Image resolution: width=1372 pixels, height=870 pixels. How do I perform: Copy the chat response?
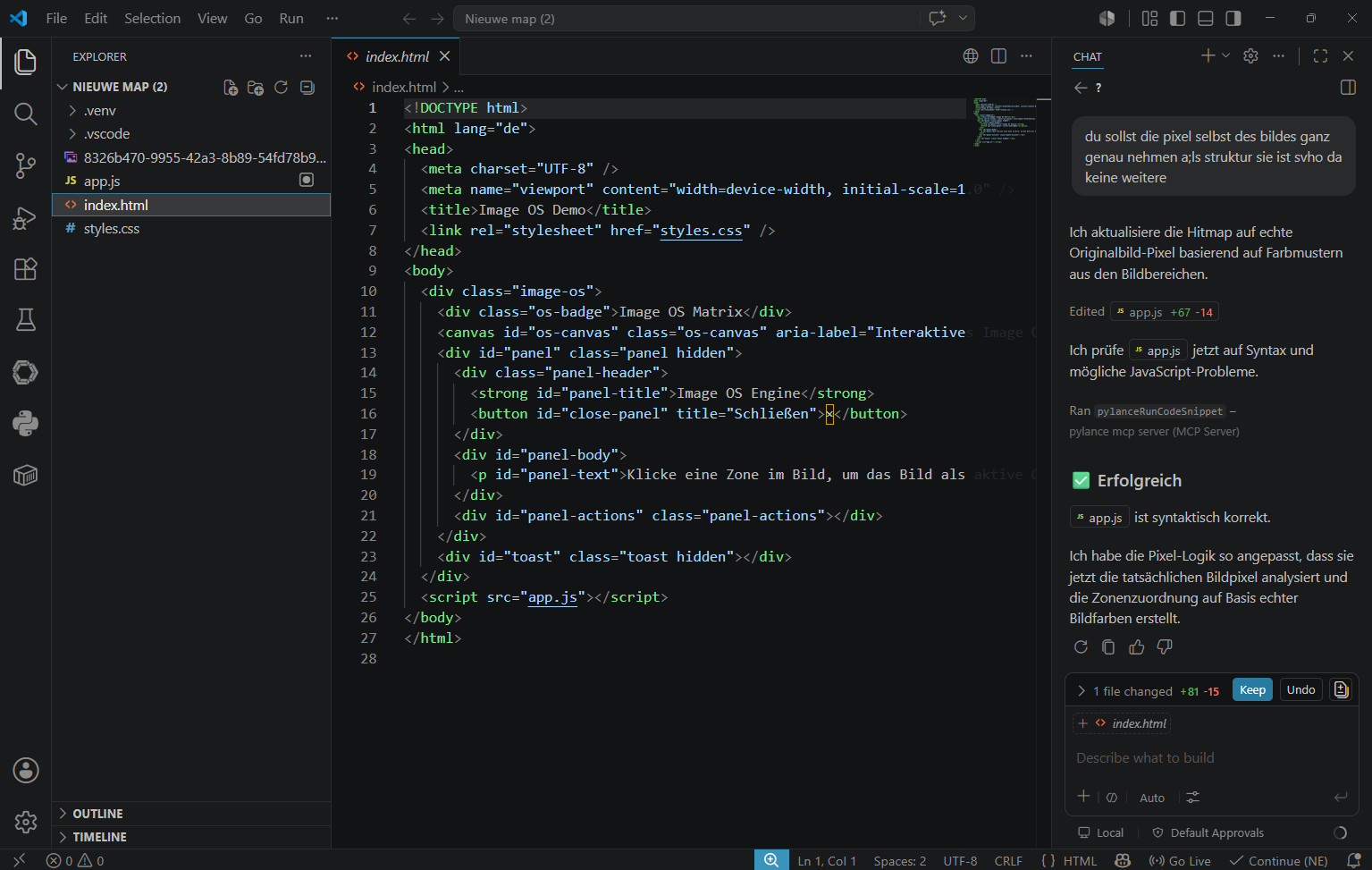click(x=1108, y=646)
